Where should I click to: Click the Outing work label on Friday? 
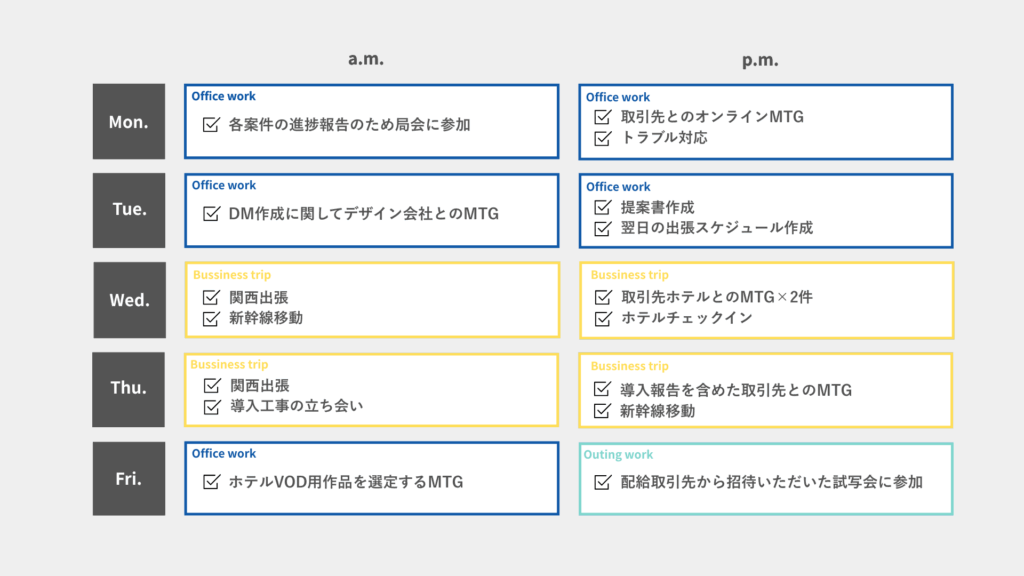pyautogui.click(x=619, y=455)
